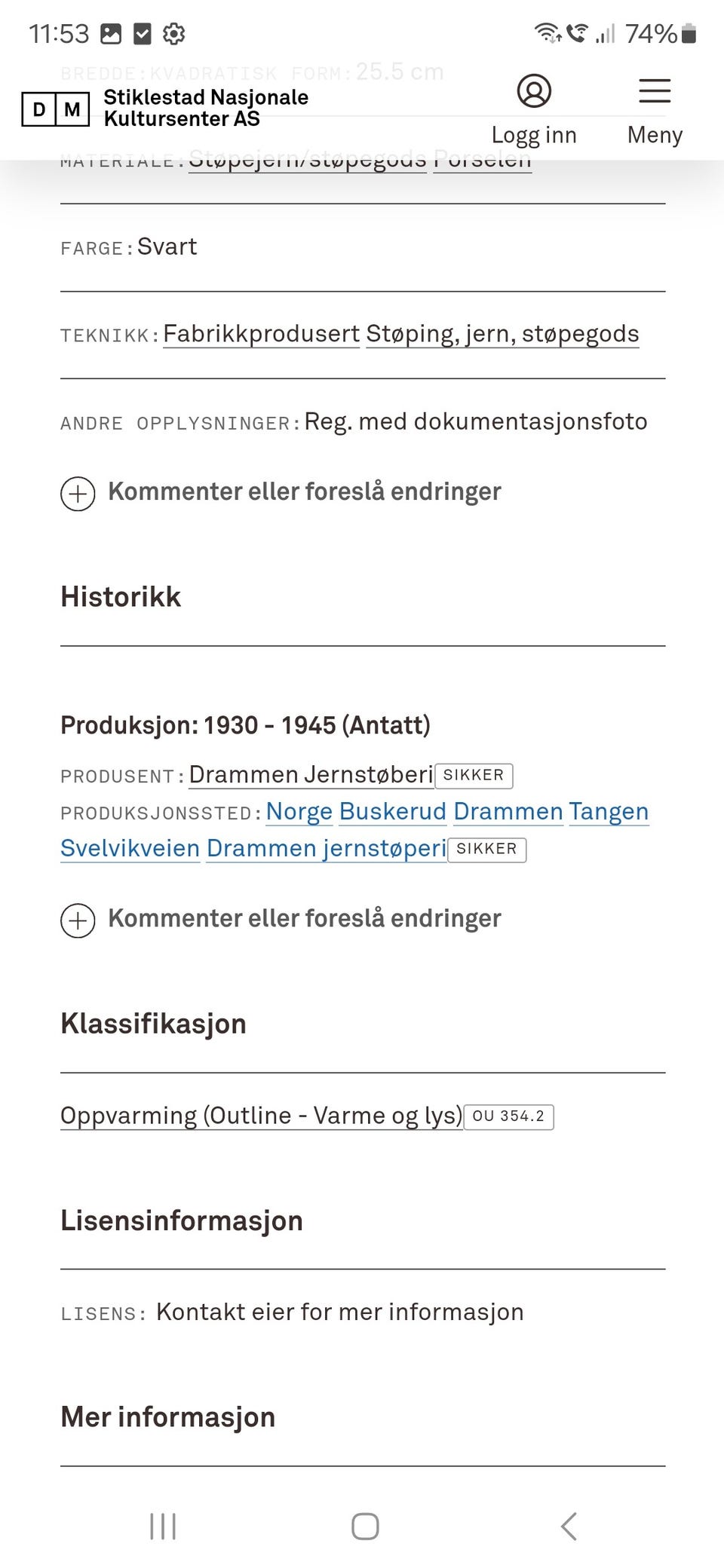
Task: Open Android recent apps button
Action: (163, 1526)
